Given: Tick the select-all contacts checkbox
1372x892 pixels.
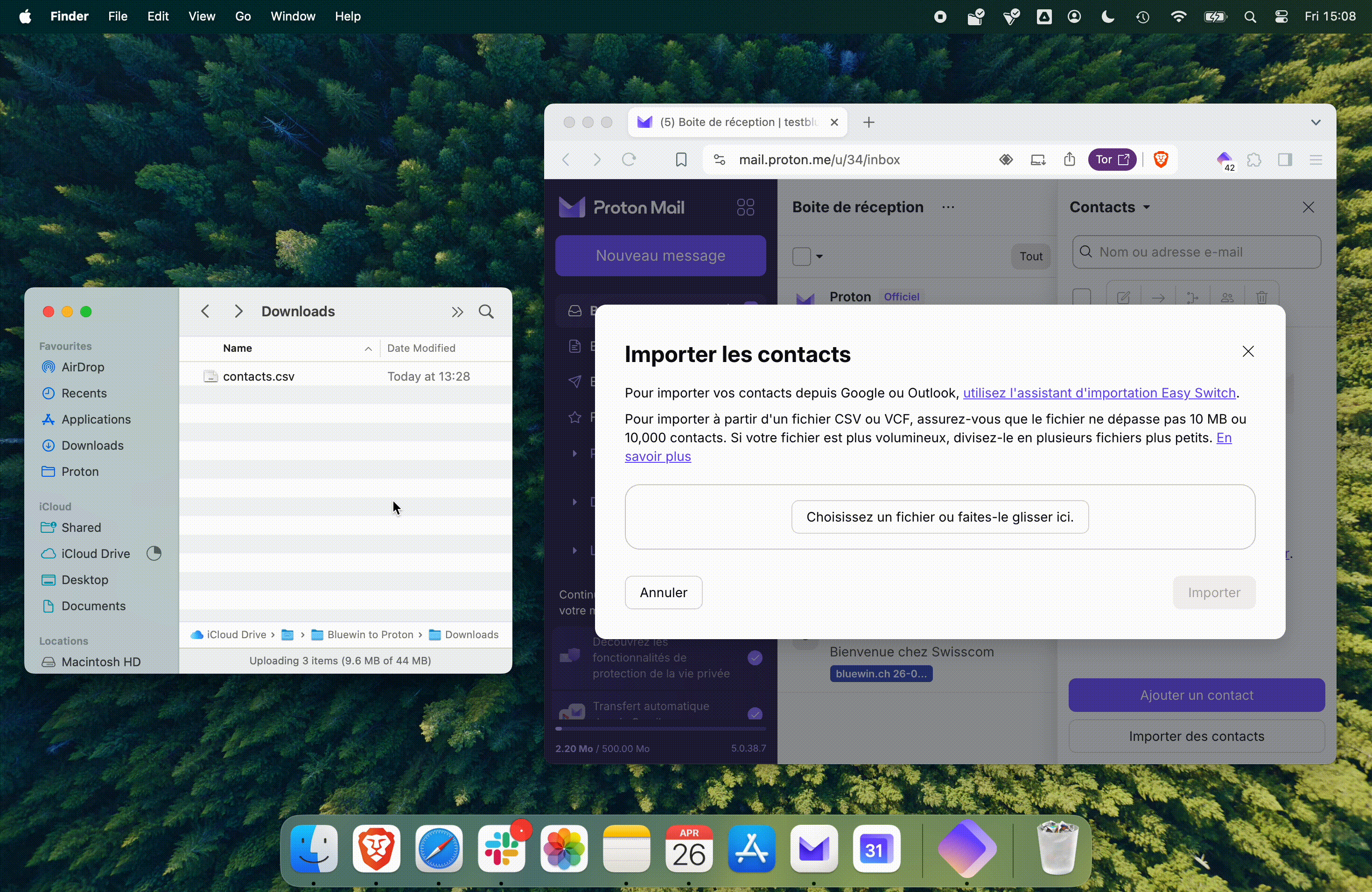Looking at the screenshot, I should pos(1081,297).
